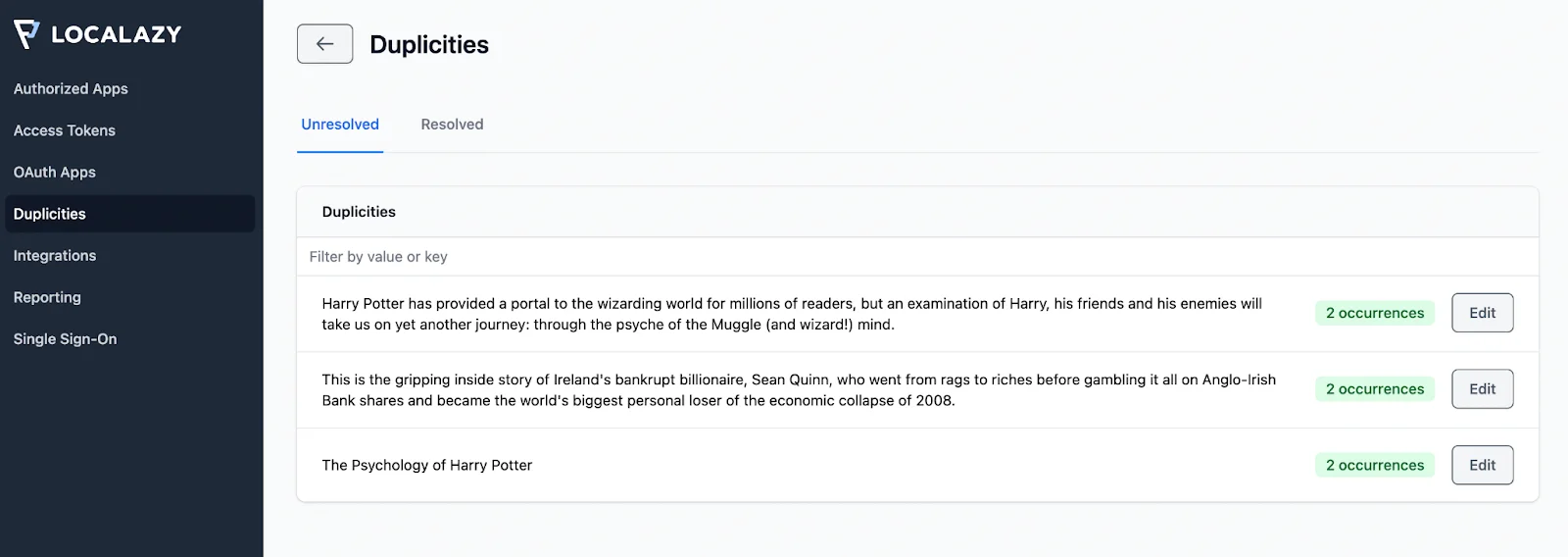Image resolution: width=1568 pixels, height=557 pixels.
Task: Click the back arrow button
Action: click(324, 44)
